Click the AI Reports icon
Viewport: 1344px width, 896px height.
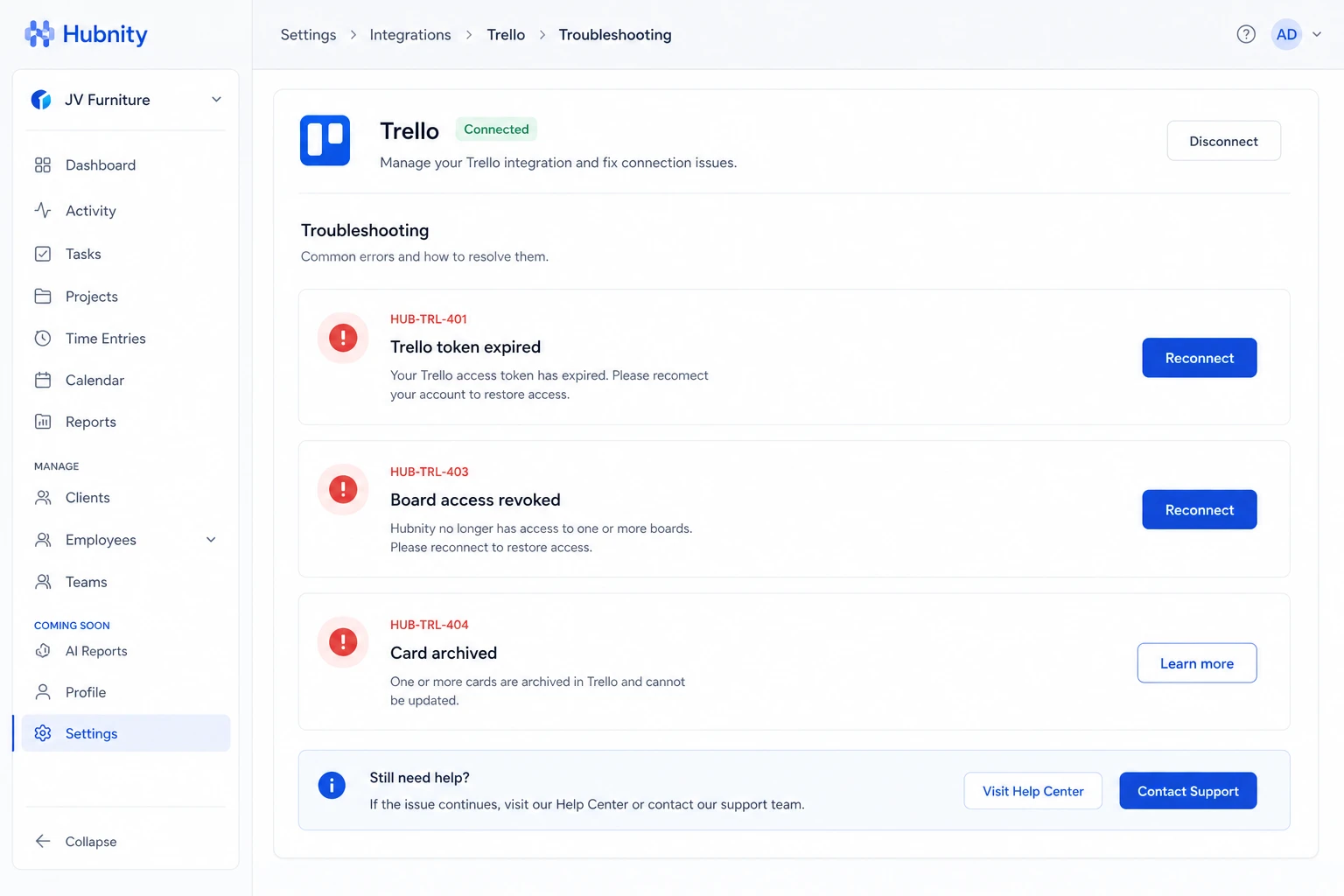coord(43,651)
